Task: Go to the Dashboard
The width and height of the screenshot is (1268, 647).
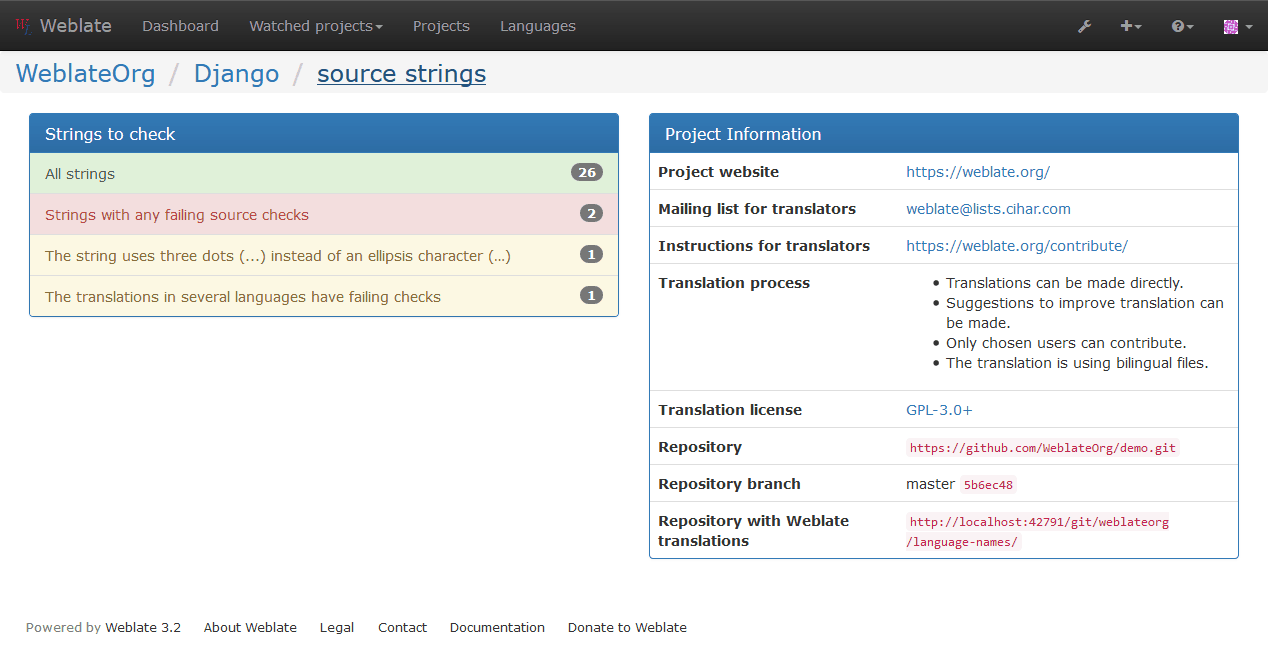Action: click(x=180, y=26)
